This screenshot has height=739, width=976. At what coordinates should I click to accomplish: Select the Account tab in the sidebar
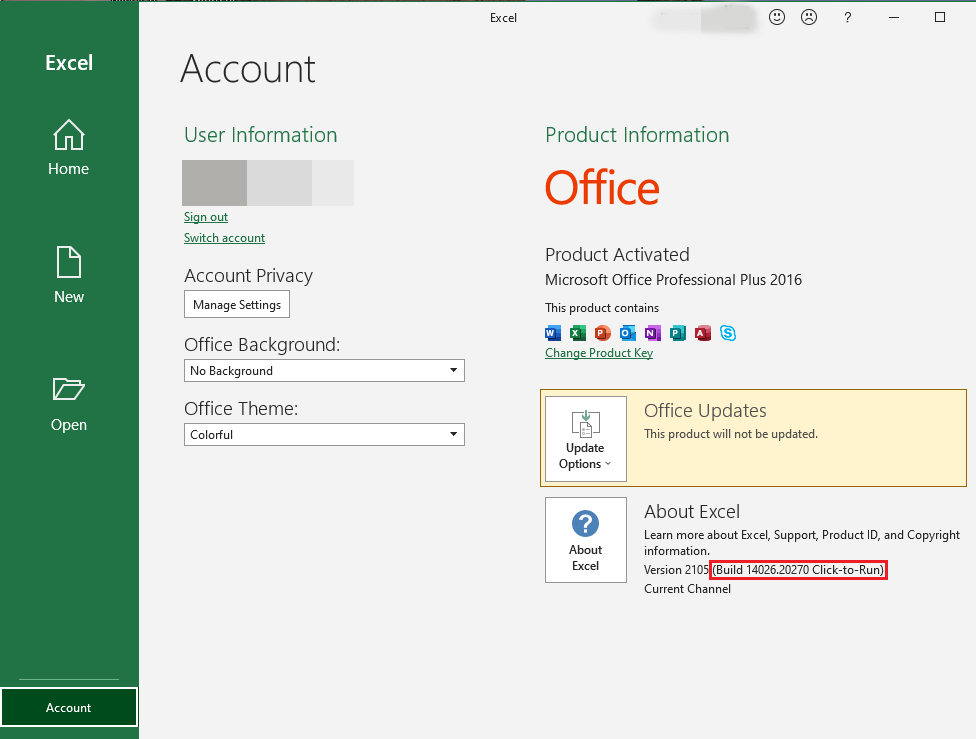point(68,707)
